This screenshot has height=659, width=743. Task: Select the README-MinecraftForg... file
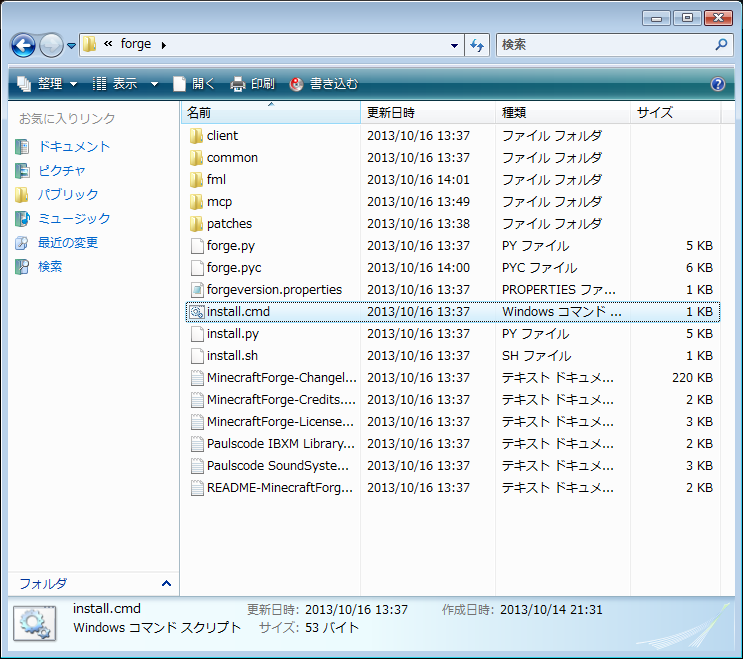(x=280, y=488)
